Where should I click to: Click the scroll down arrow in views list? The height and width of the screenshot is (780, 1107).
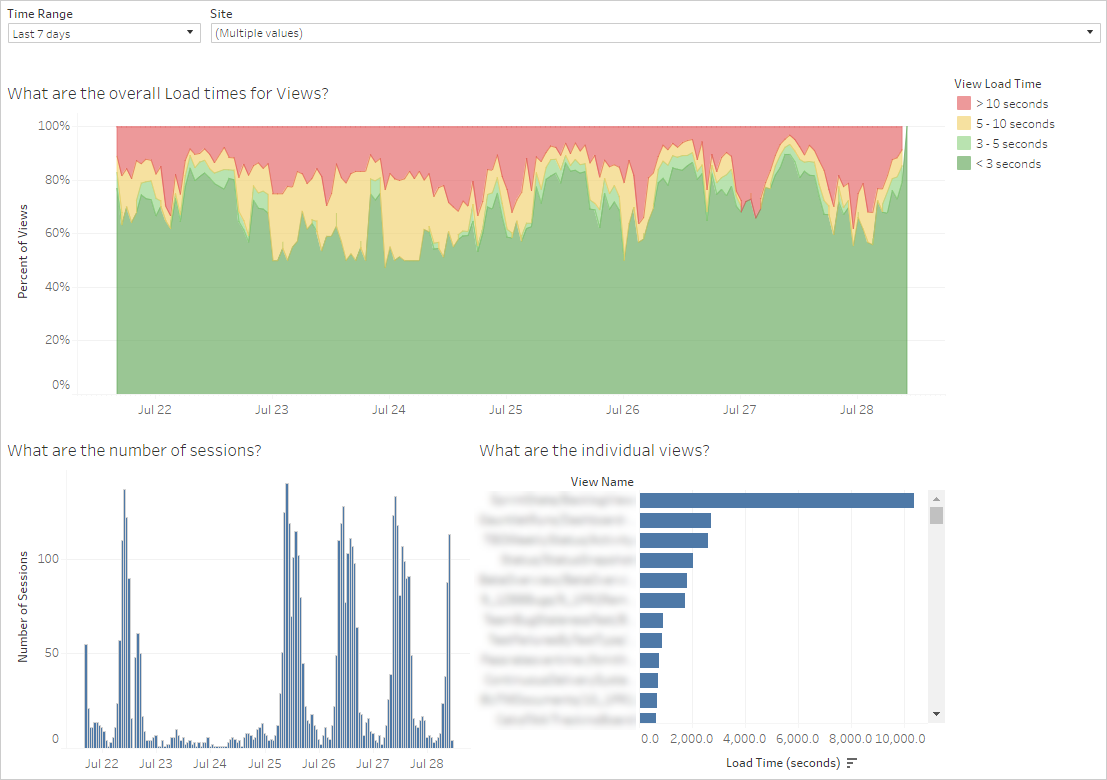[936, 714]
